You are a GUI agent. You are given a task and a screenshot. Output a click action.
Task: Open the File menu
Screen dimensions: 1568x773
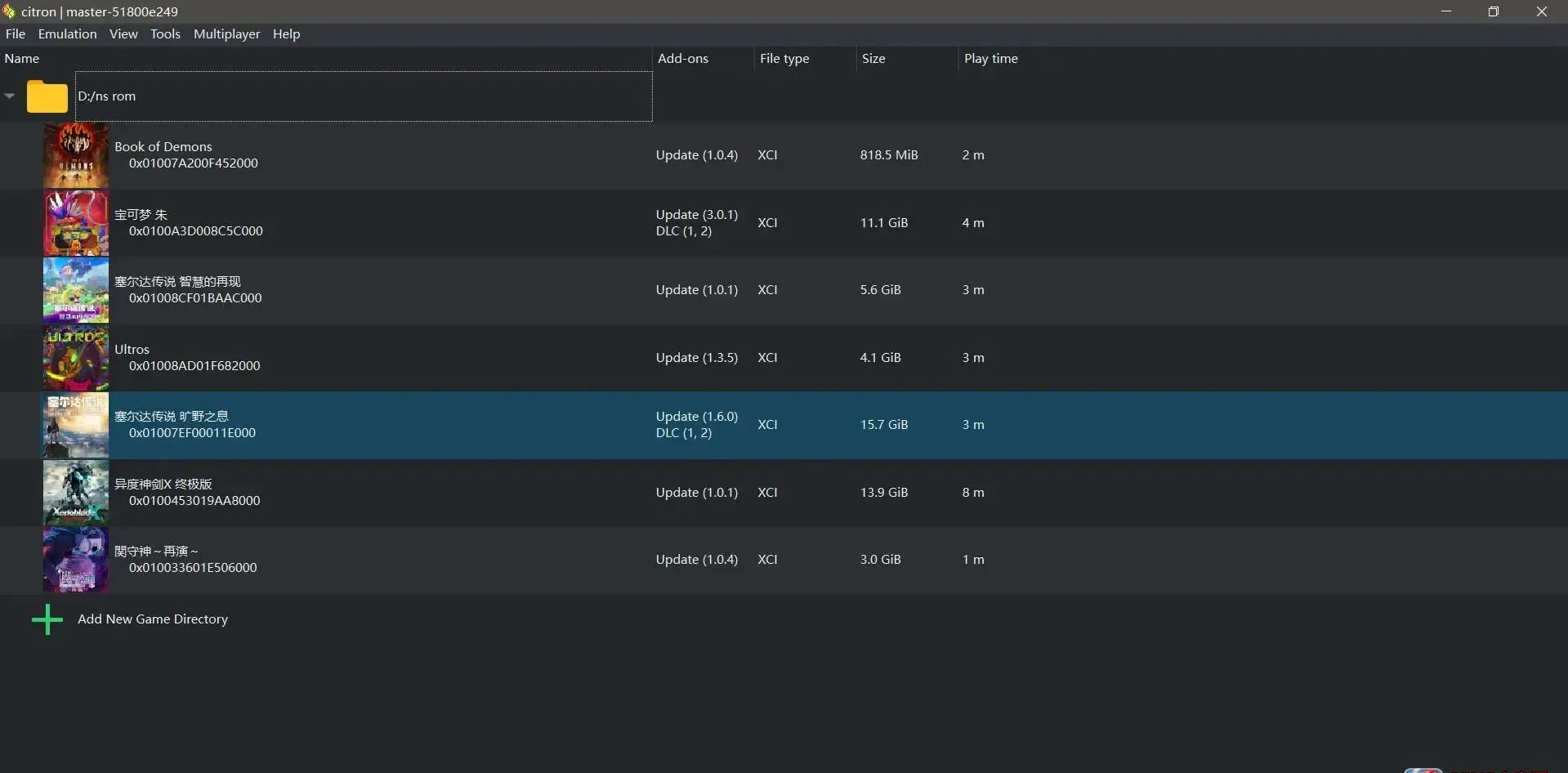tap(16, 34)
